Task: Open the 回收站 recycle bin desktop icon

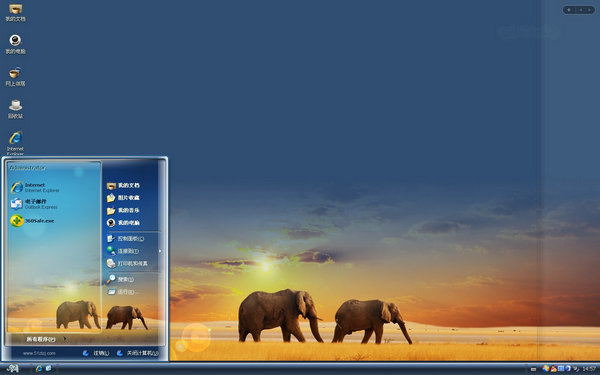Action: coord(15,109)
